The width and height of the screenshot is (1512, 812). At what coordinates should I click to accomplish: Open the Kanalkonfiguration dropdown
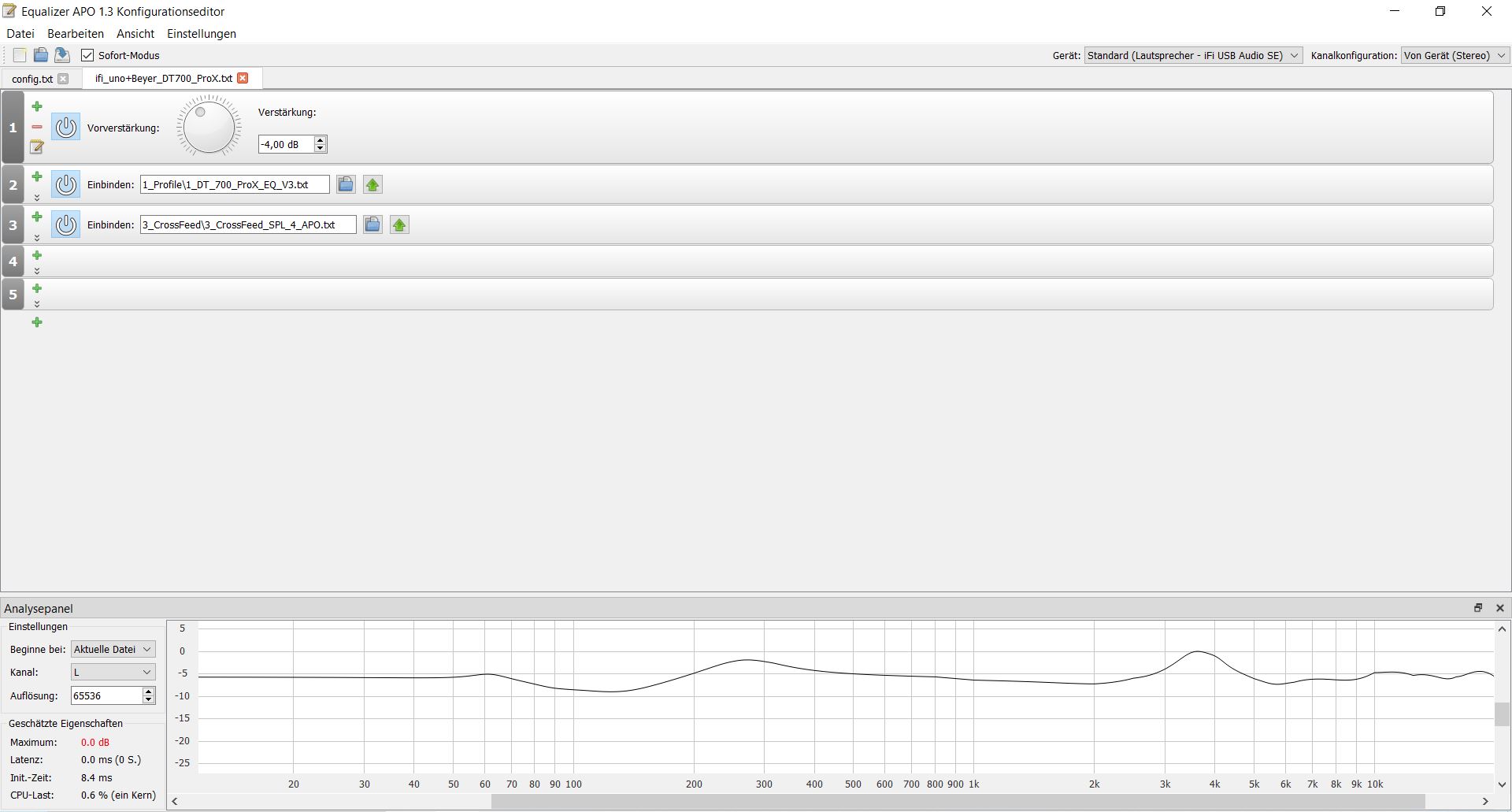[1455, 55]
